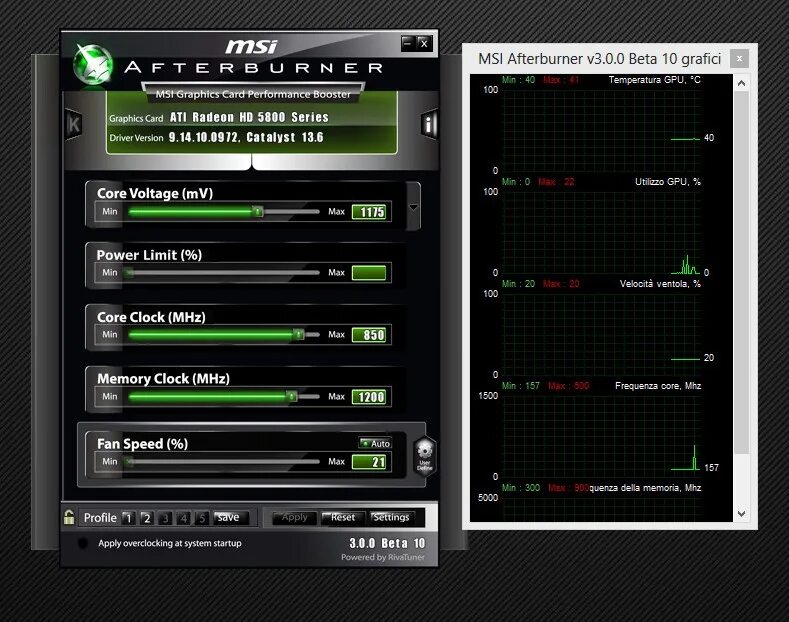Click the monitor window scroll down arrow
789x622 pixels.
[x=741, y=514]
